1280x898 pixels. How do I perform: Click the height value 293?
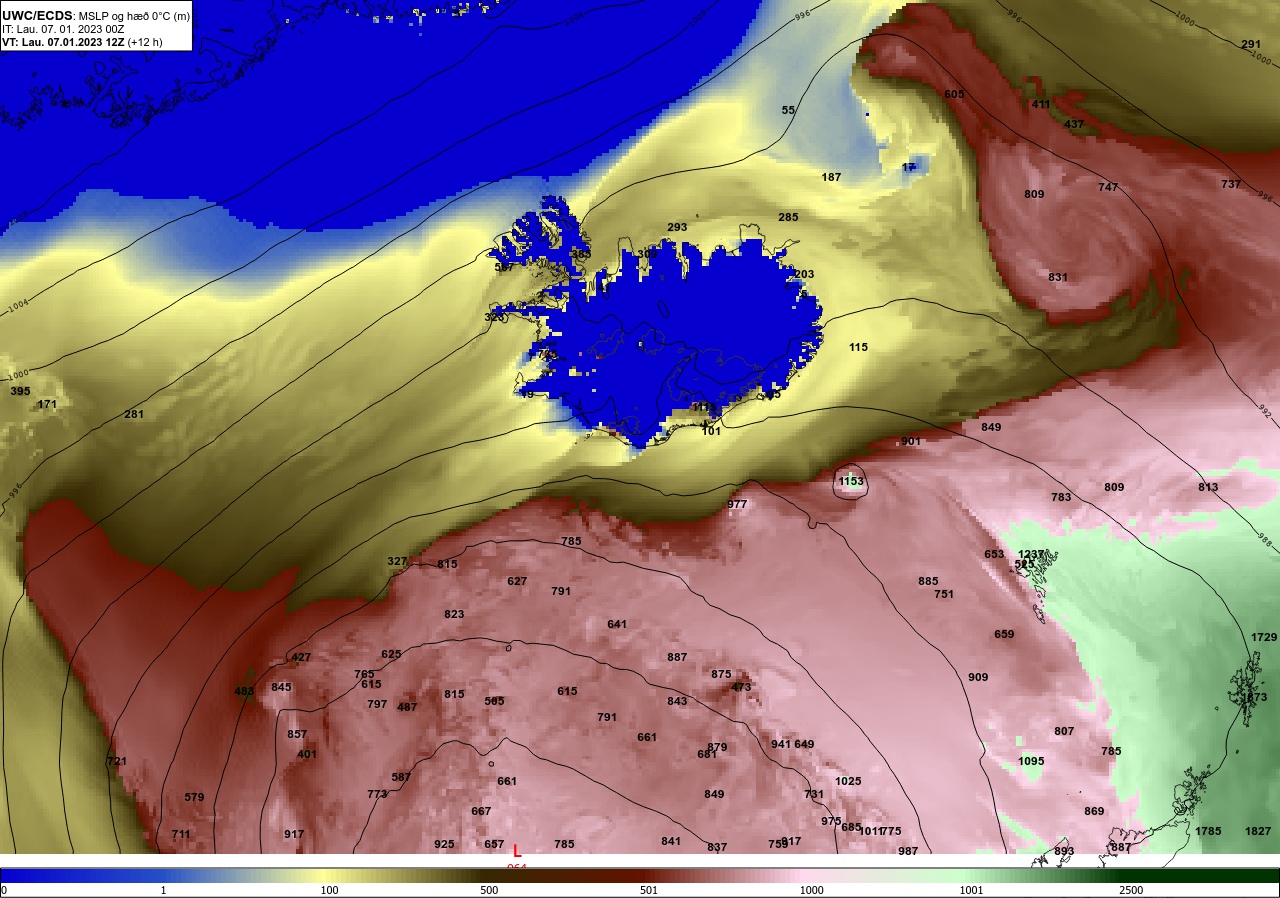coord(677,227)
